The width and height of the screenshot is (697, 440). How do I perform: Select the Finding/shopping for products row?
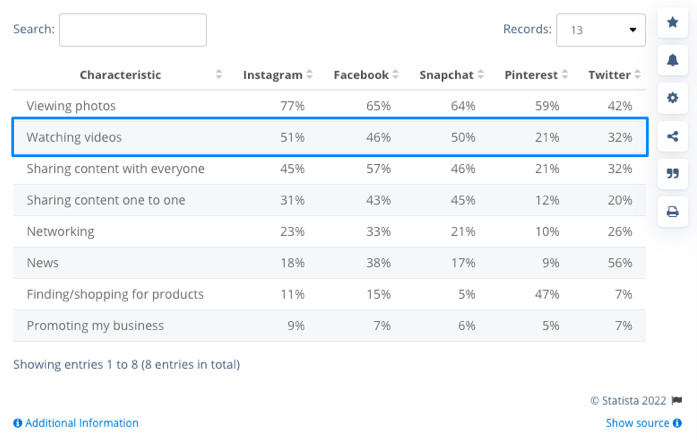tap(329, 294)
